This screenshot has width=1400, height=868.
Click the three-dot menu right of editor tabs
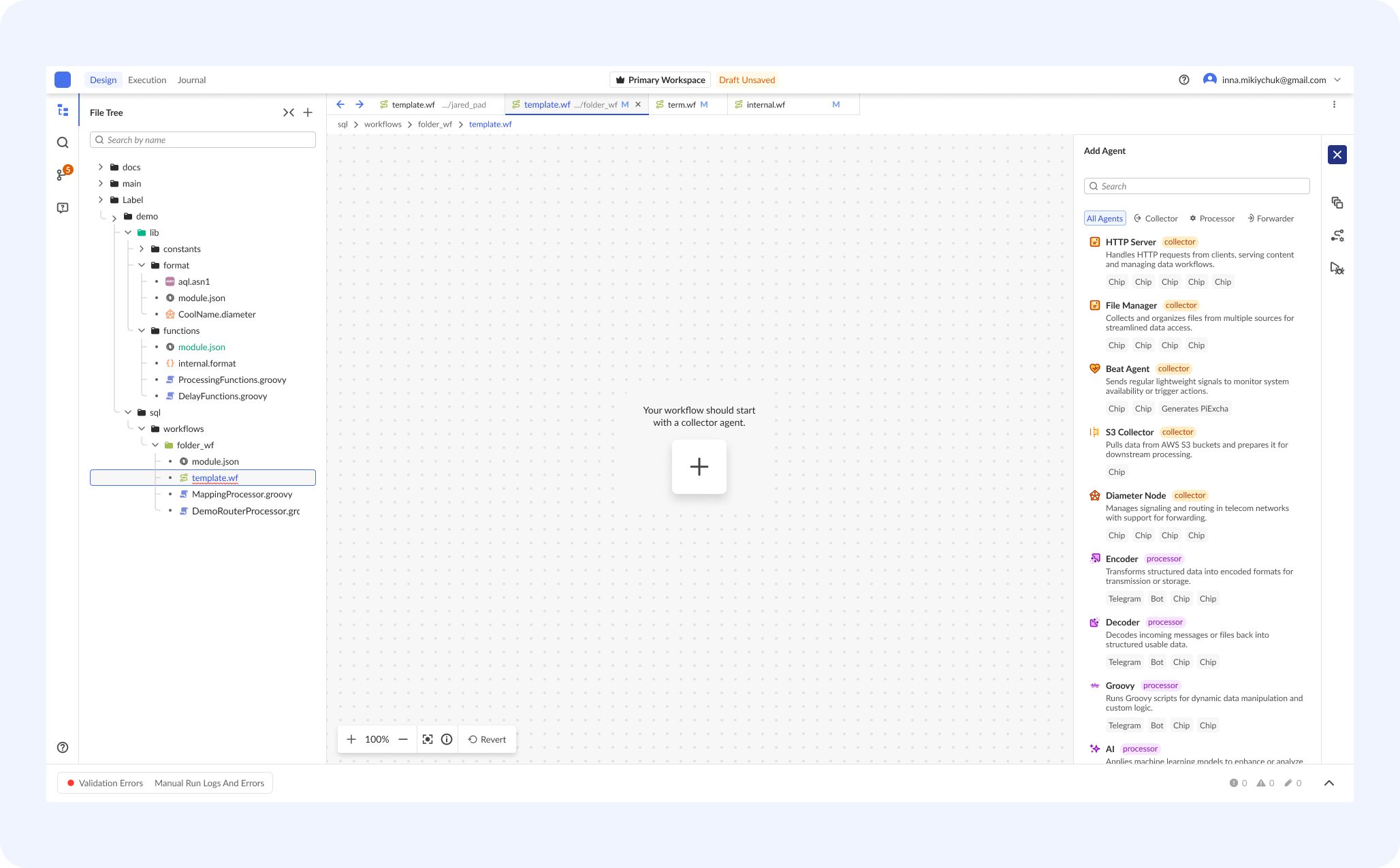point(1334,104)
